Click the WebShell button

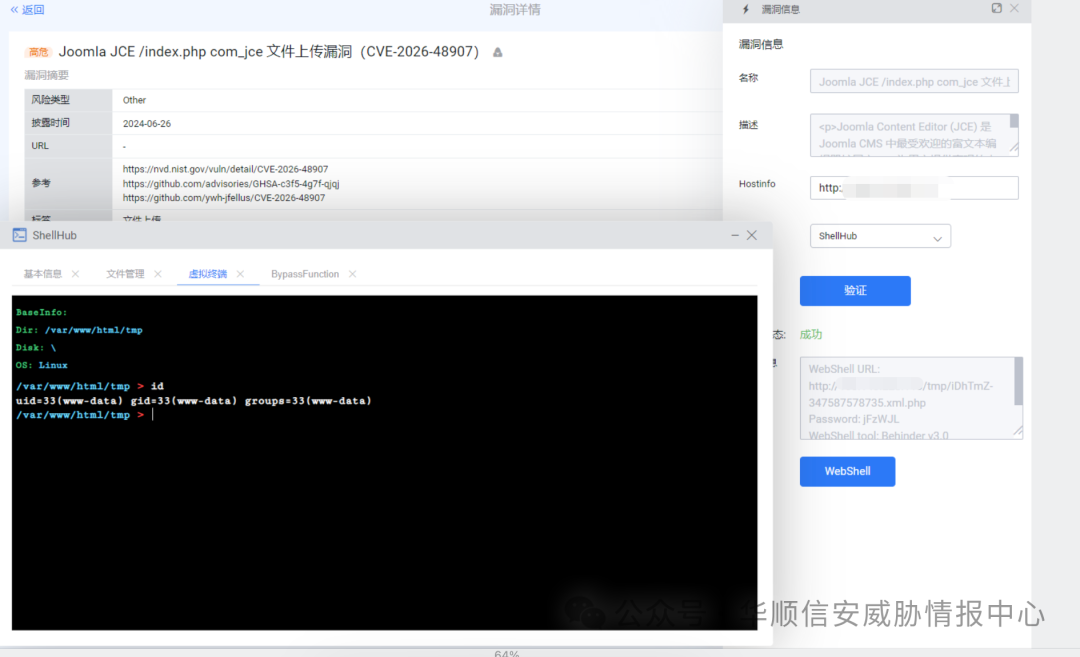(x=847, y=472)
